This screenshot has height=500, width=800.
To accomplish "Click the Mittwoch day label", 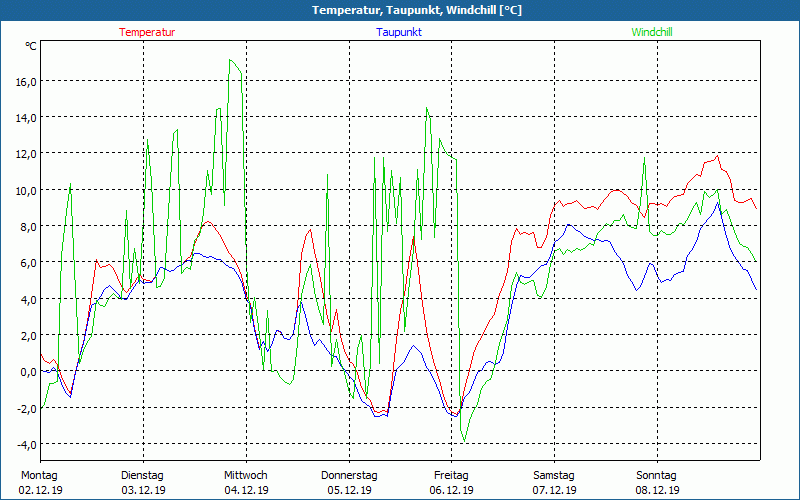I will coord(246,476).
